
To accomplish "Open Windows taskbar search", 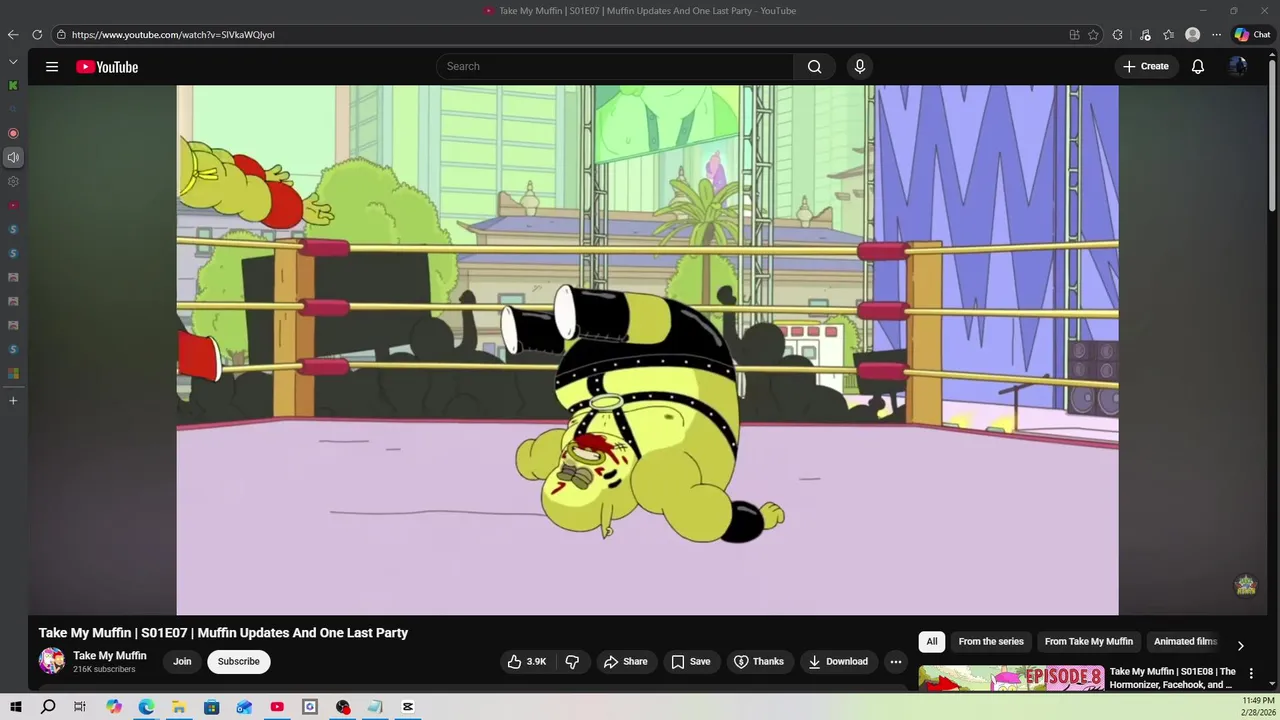I will 48,707.
